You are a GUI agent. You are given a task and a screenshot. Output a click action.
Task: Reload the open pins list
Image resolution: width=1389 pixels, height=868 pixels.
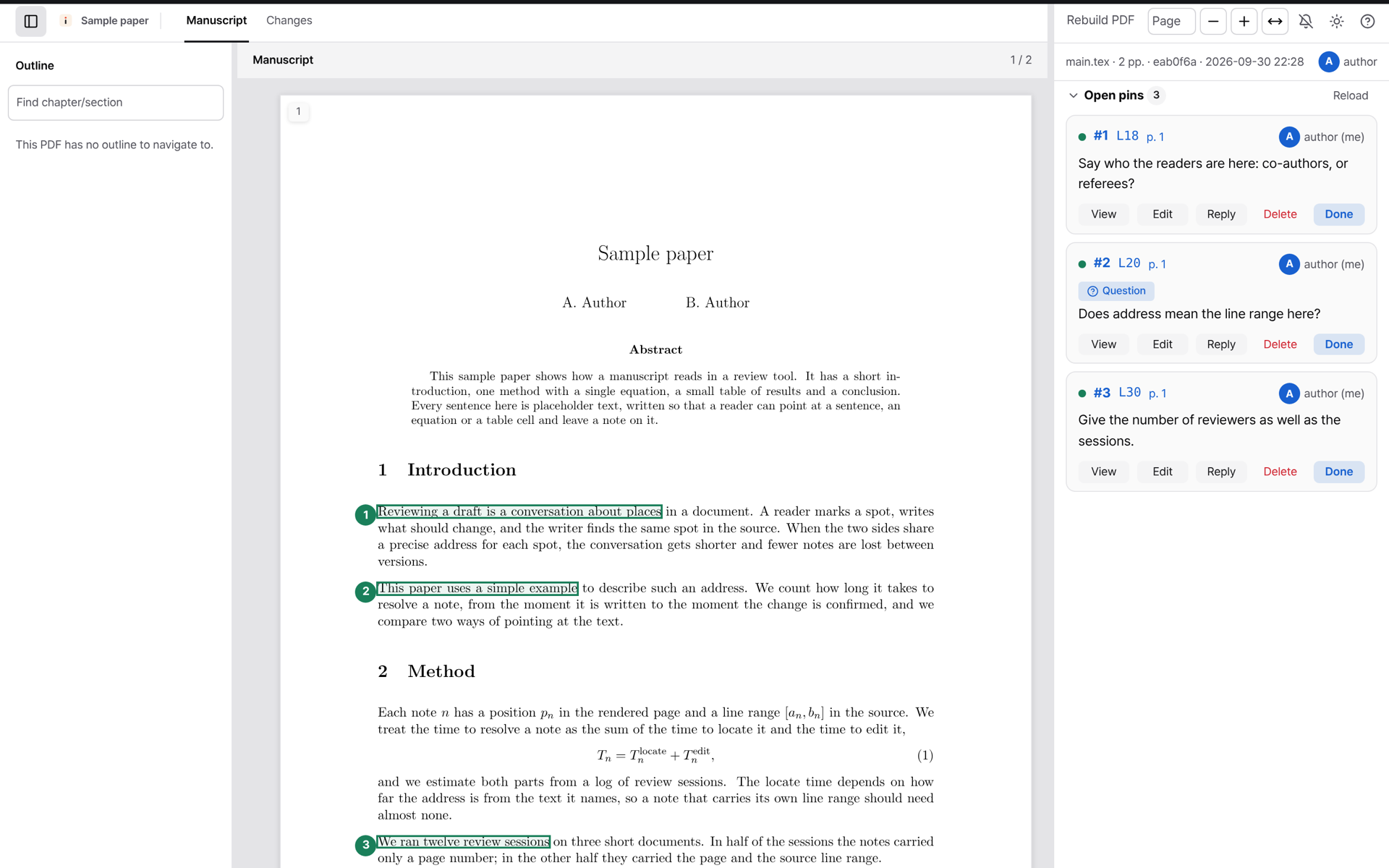tap(1350, 95)
